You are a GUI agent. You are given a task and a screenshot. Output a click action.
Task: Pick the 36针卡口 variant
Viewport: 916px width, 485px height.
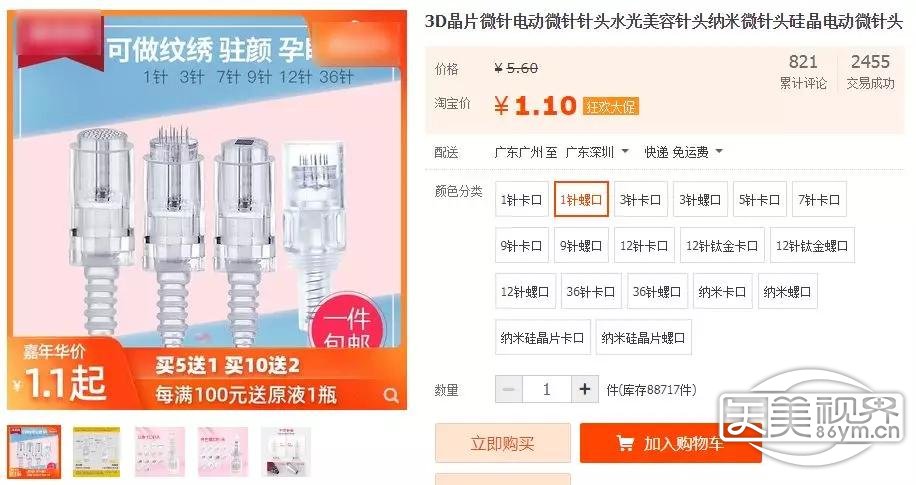(591, 292)
